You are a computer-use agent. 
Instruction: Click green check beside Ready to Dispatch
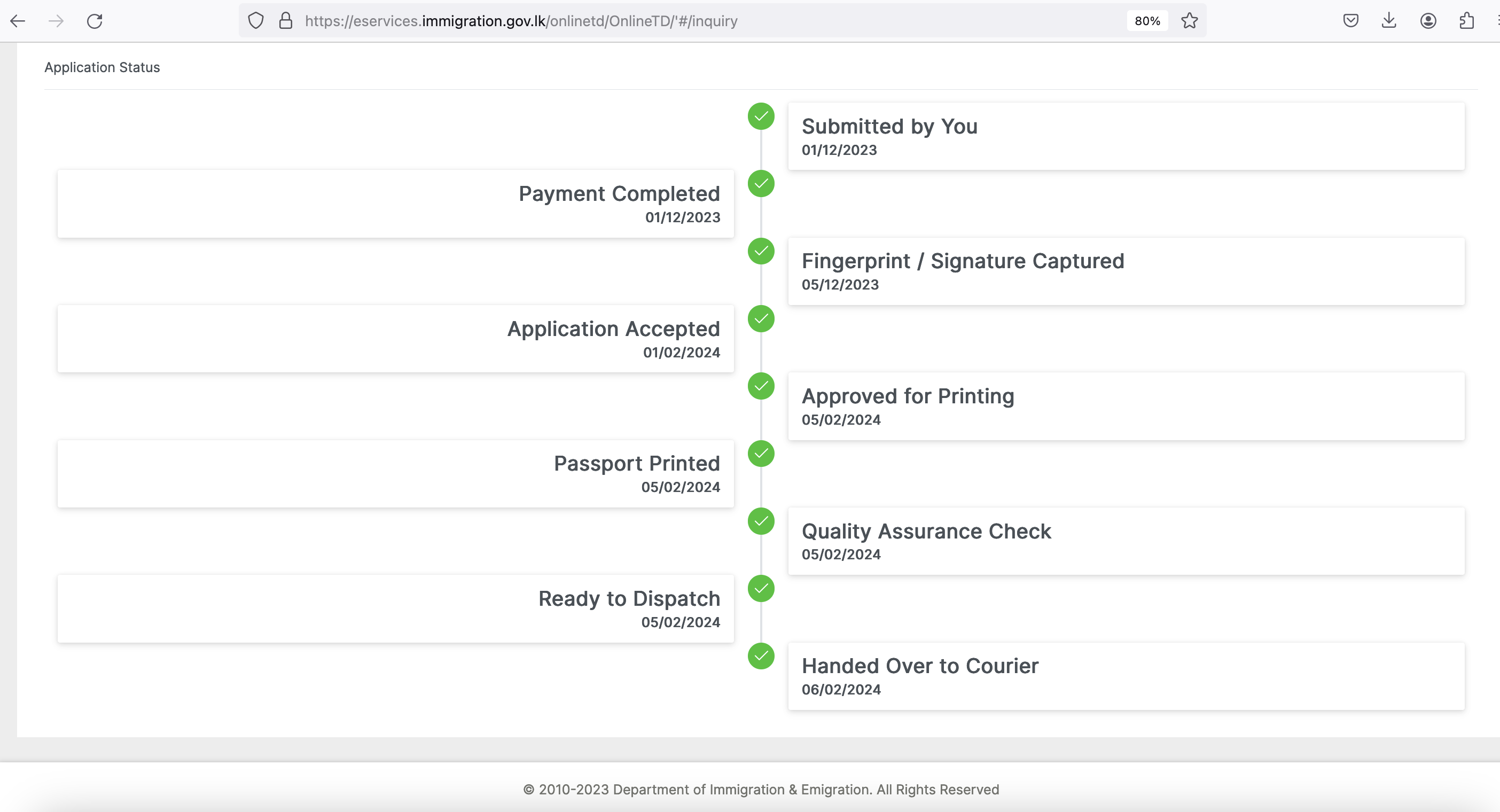pyautogui.click(x=761, y=589)
